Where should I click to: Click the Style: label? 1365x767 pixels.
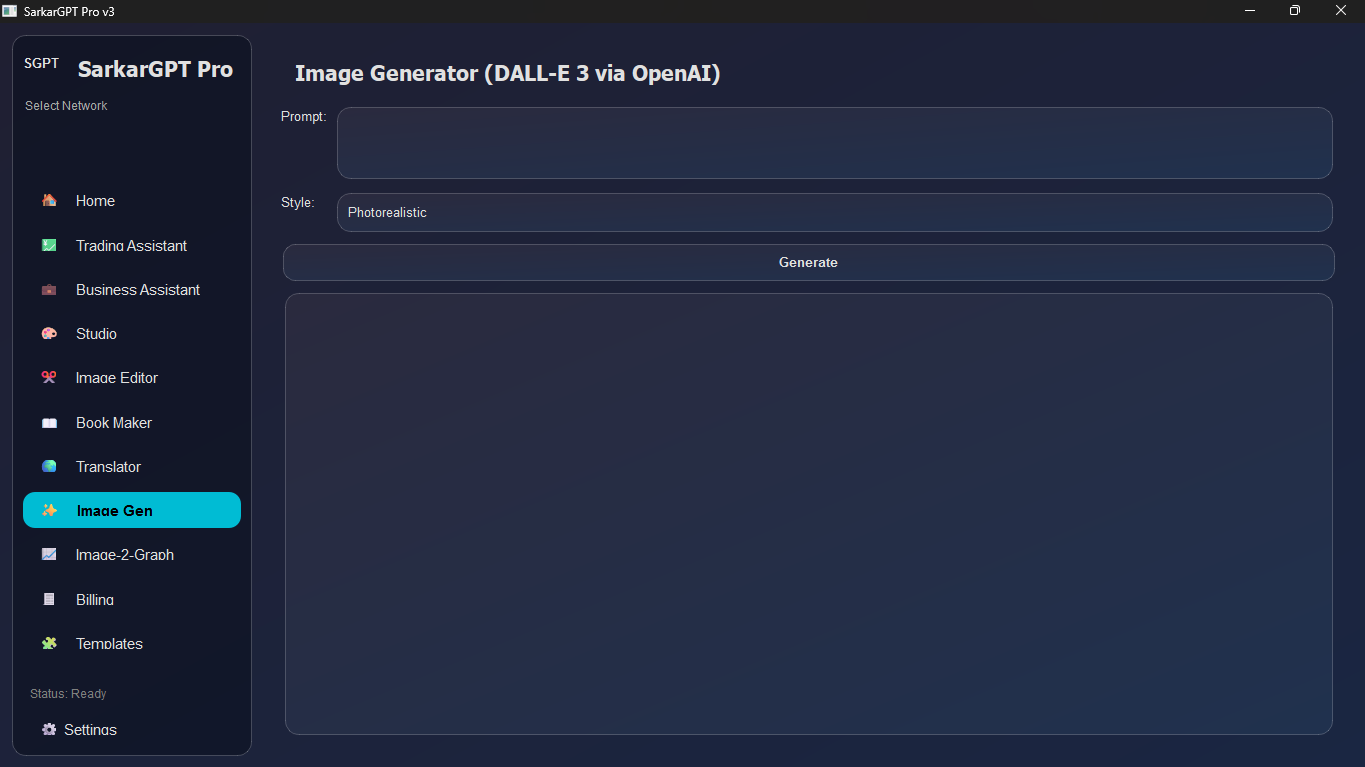click(x=298, y=203)
